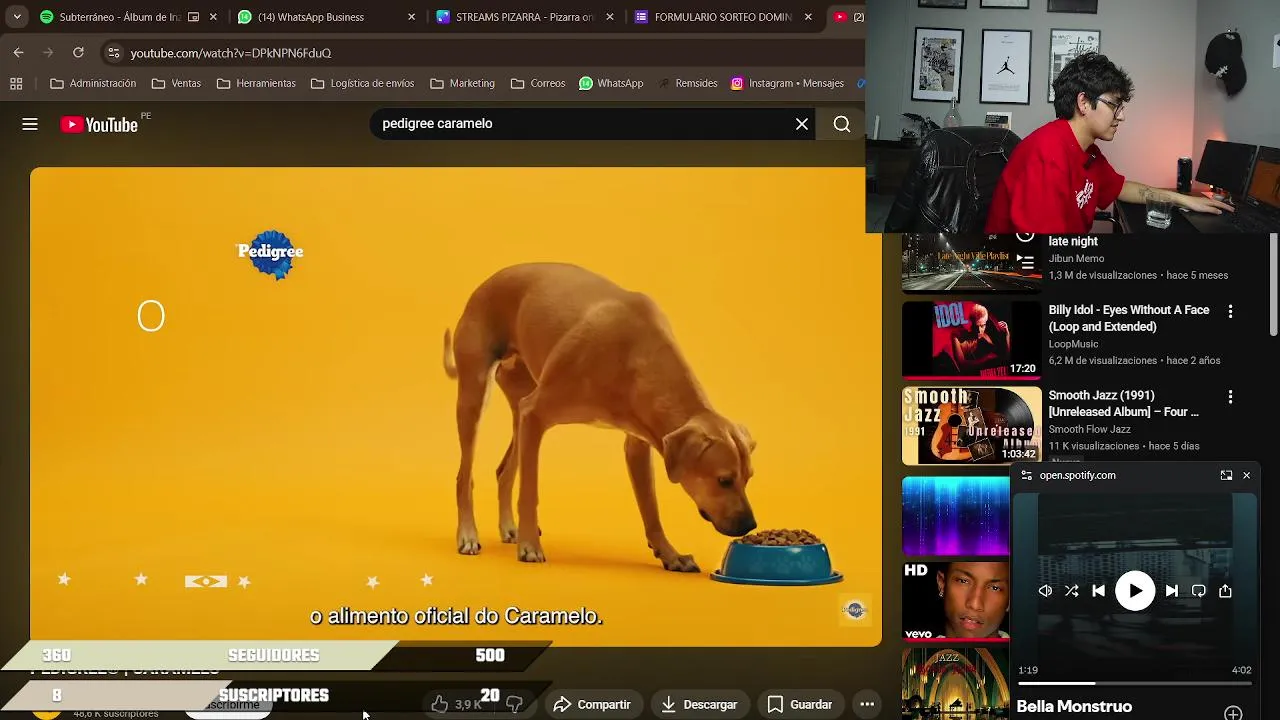Screen dimensions: 1280x720
Task: Return the picture-in-picture to its tab icon
Action: coord(1226,476)
